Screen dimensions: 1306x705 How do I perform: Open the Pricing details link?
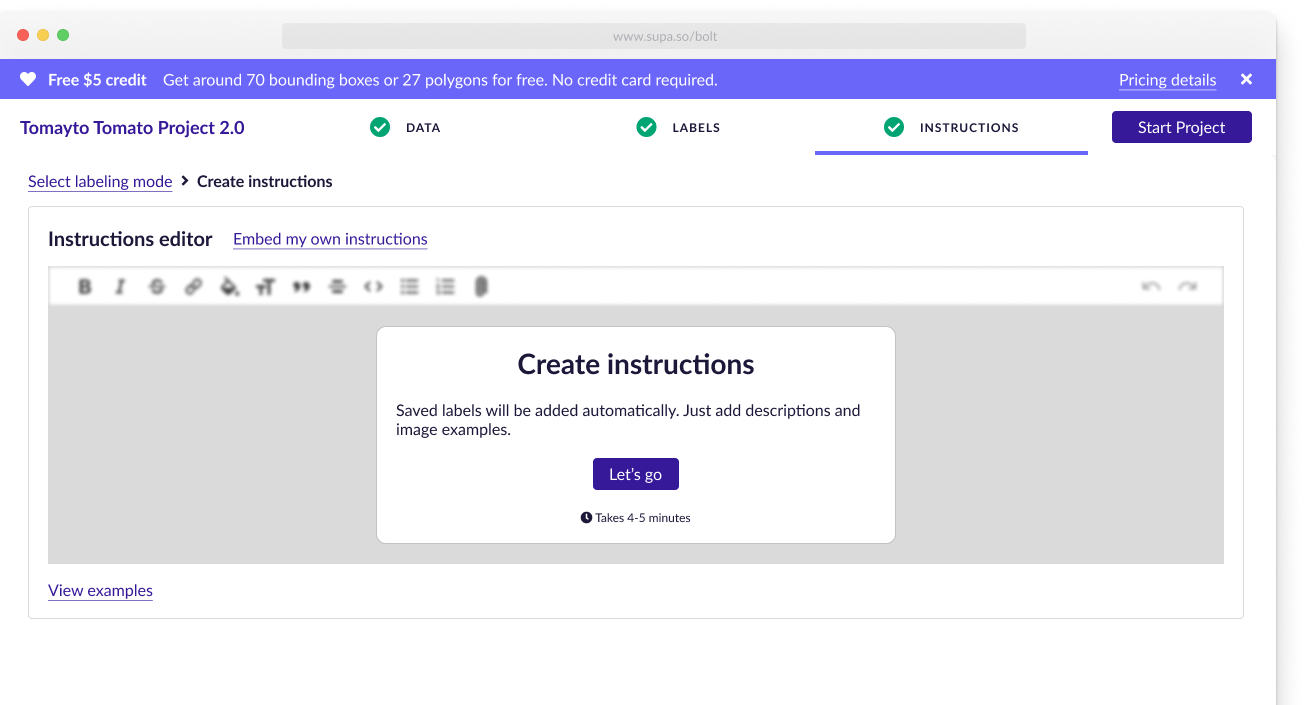coord(1168,80)
